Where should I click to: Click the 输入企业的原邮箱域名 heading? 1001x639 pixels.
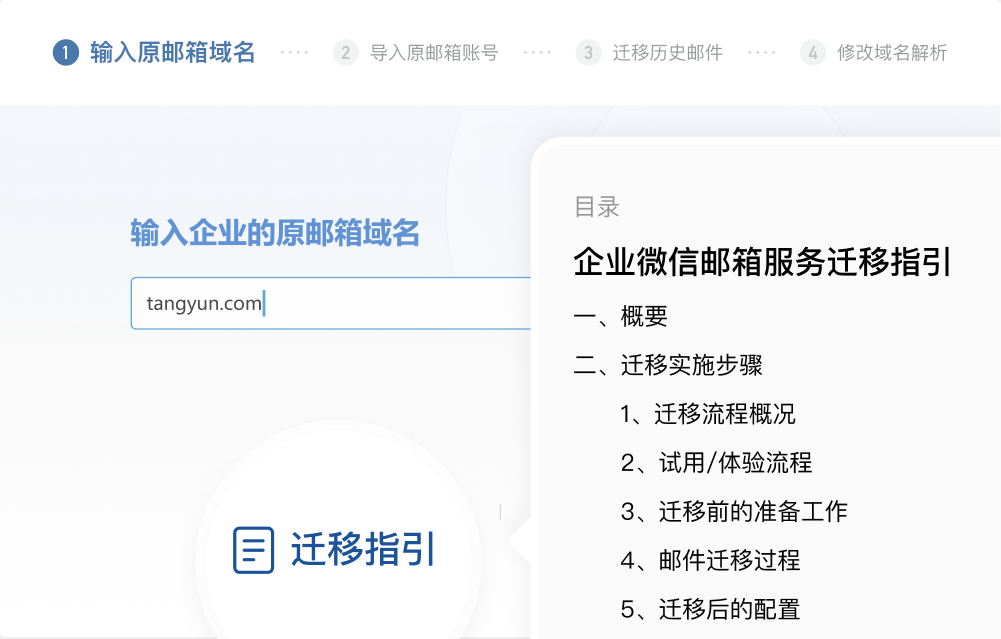275,233
